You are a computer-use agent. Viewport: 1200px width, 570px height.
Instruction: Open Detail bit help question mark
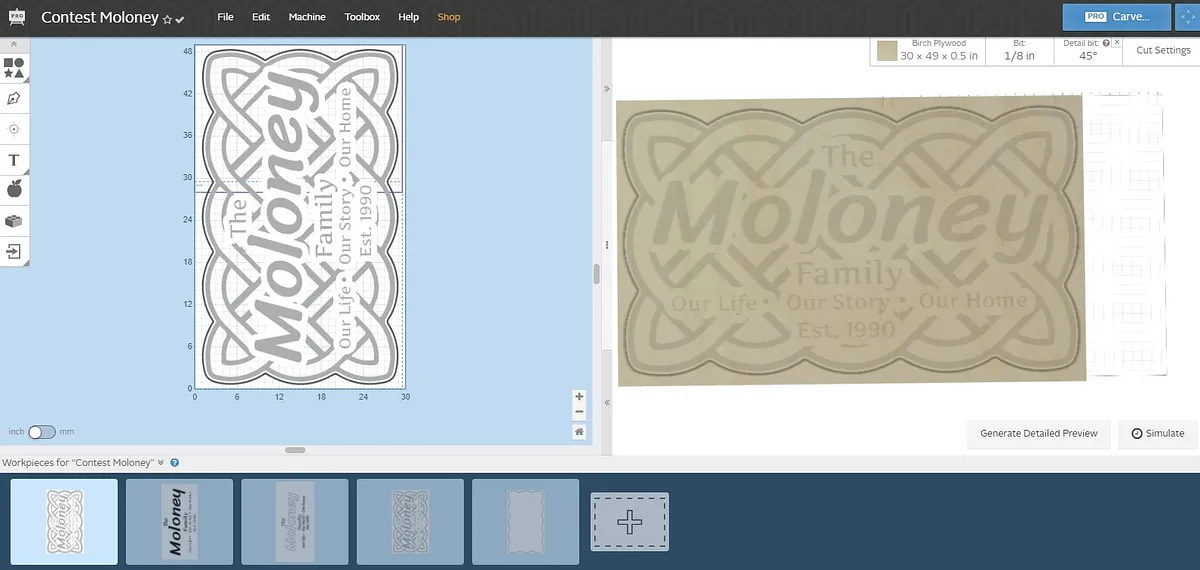pos(1105,44)
